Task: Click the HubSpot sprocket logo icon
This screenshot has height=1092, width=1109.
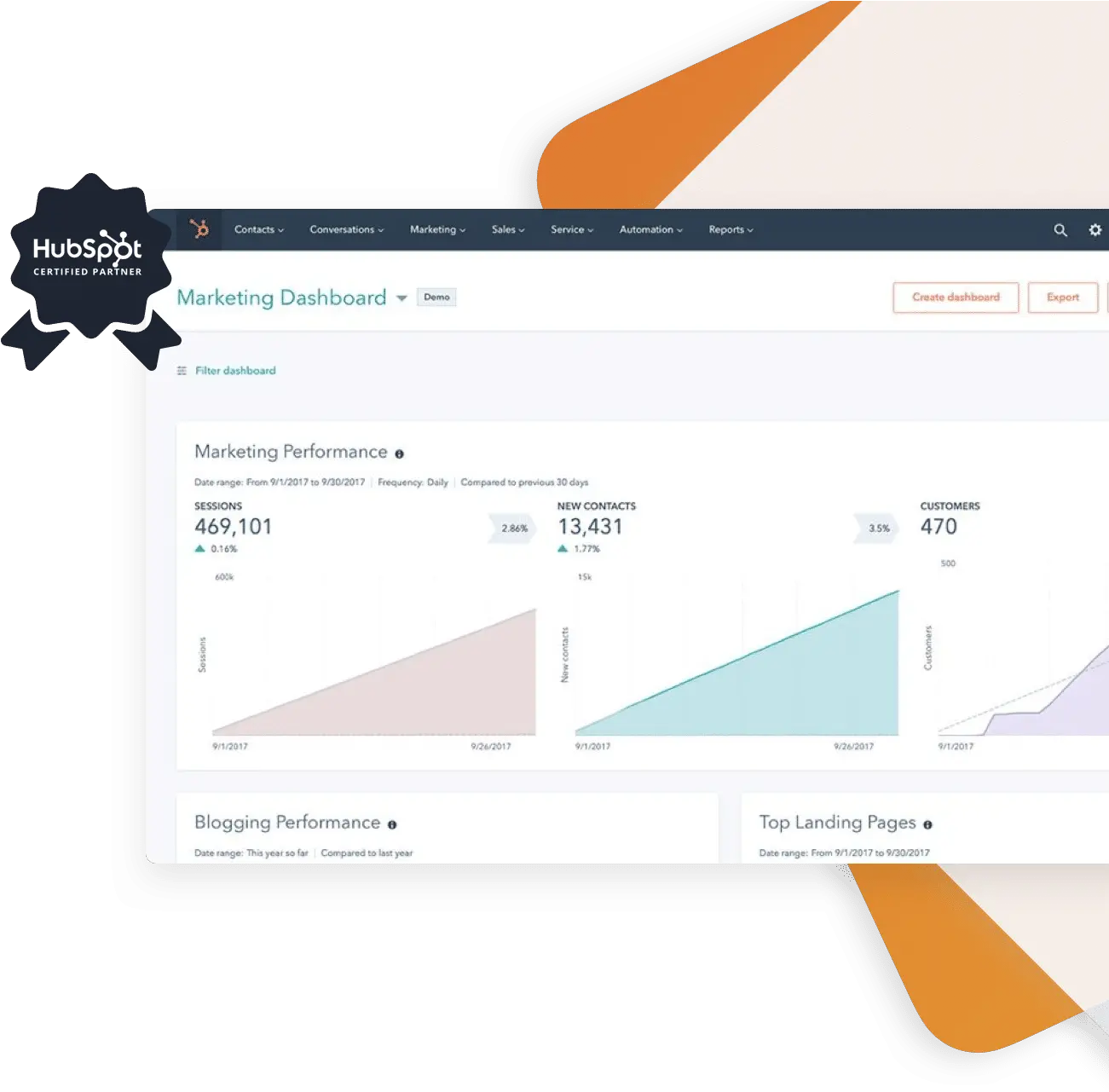Action: [x=199, y=229]
